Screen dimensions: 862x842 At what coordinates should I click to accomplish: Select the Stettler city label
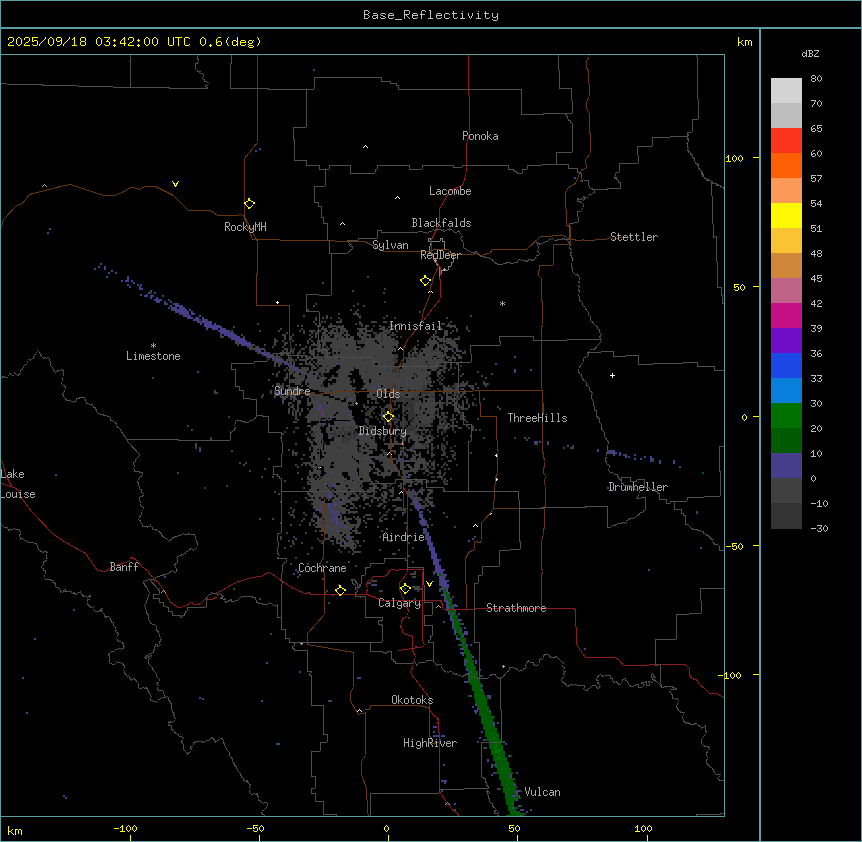pos(634,237)
